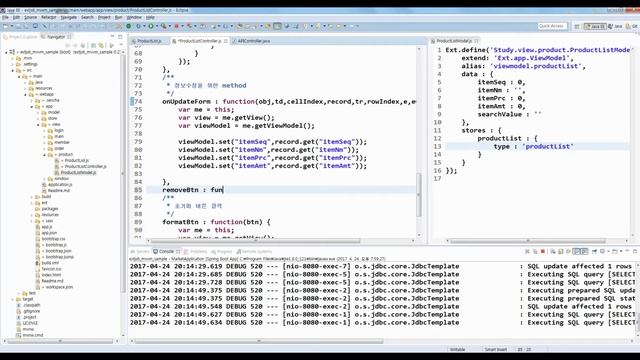Expand the java folder node
Viewport: 640px width, 360px height.
point(25,82)
